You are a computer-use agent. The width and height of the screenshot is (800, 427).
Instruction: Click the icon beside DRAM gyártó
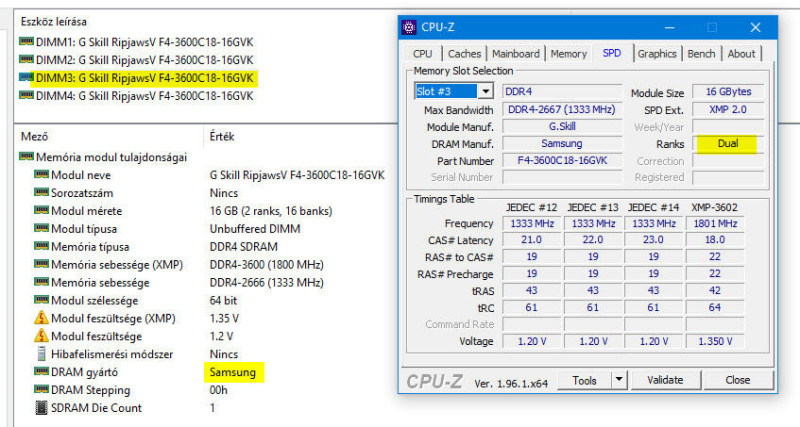[x=41, y=371]
